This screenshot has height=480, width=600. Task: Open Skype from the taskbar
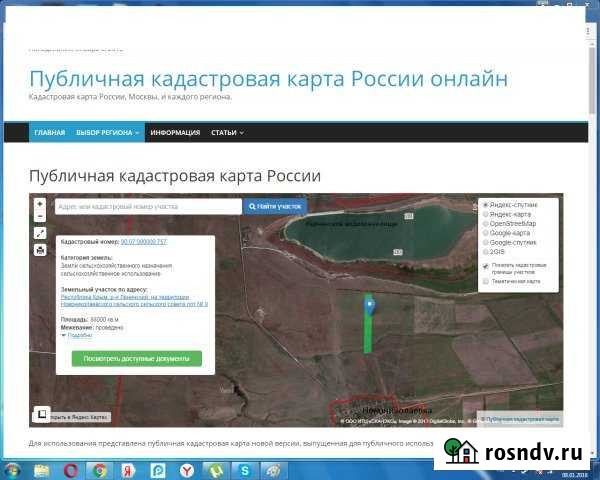(x=244, y=469)
